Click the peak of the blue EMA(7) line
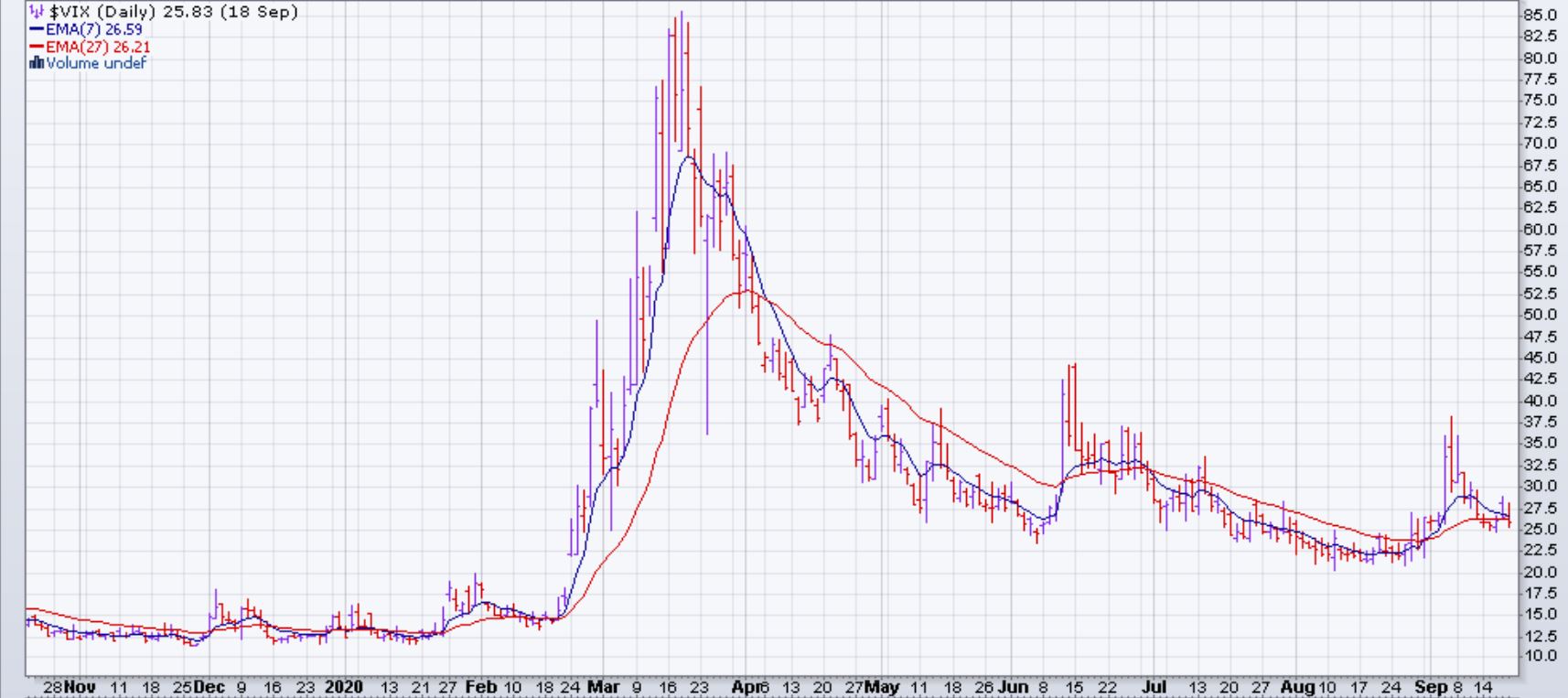This screenshot has height=698, width=1568. tap(688, 157)
